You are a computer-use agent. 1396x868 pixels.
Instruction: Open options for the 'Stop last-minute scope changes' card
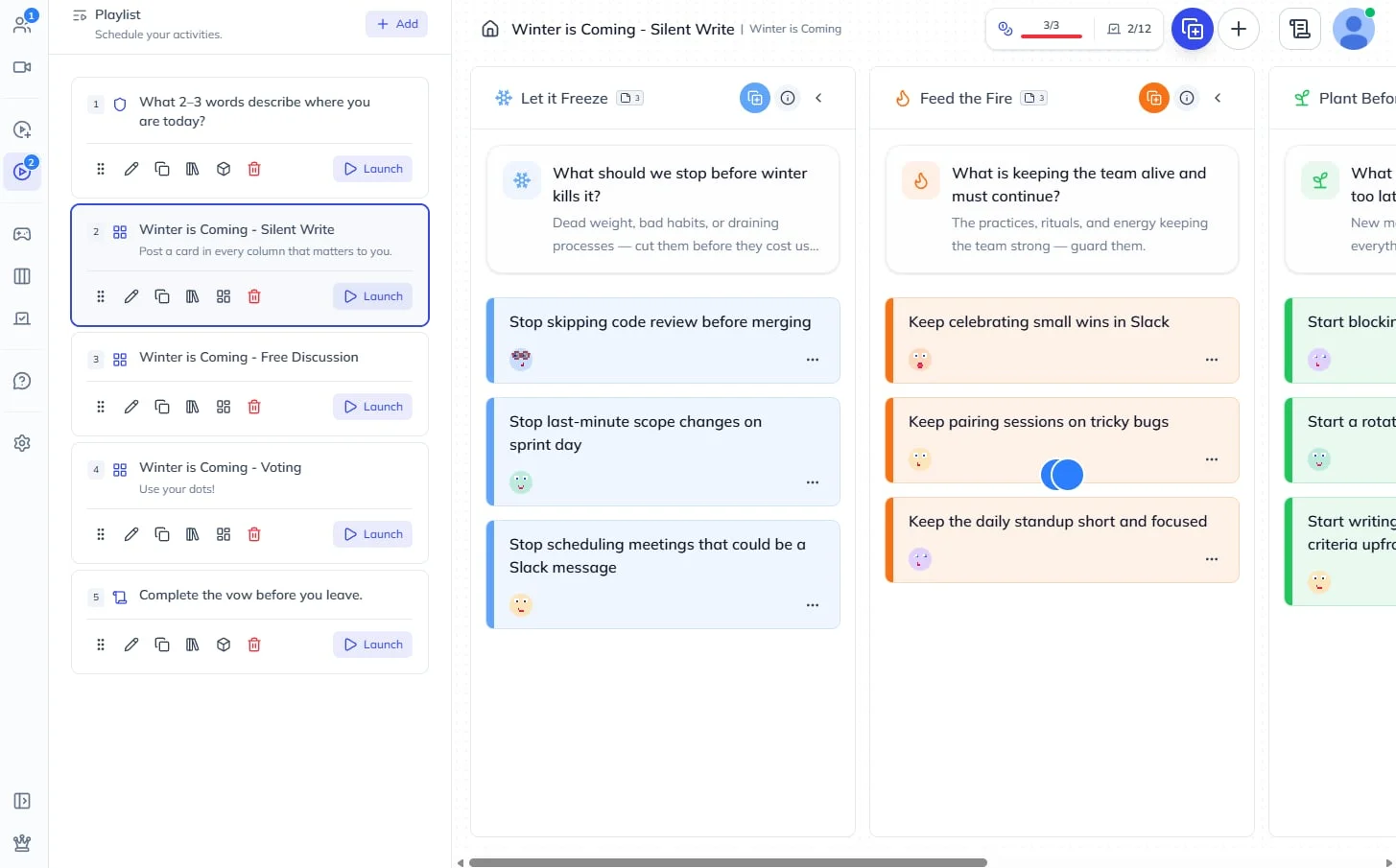point(813,482)
